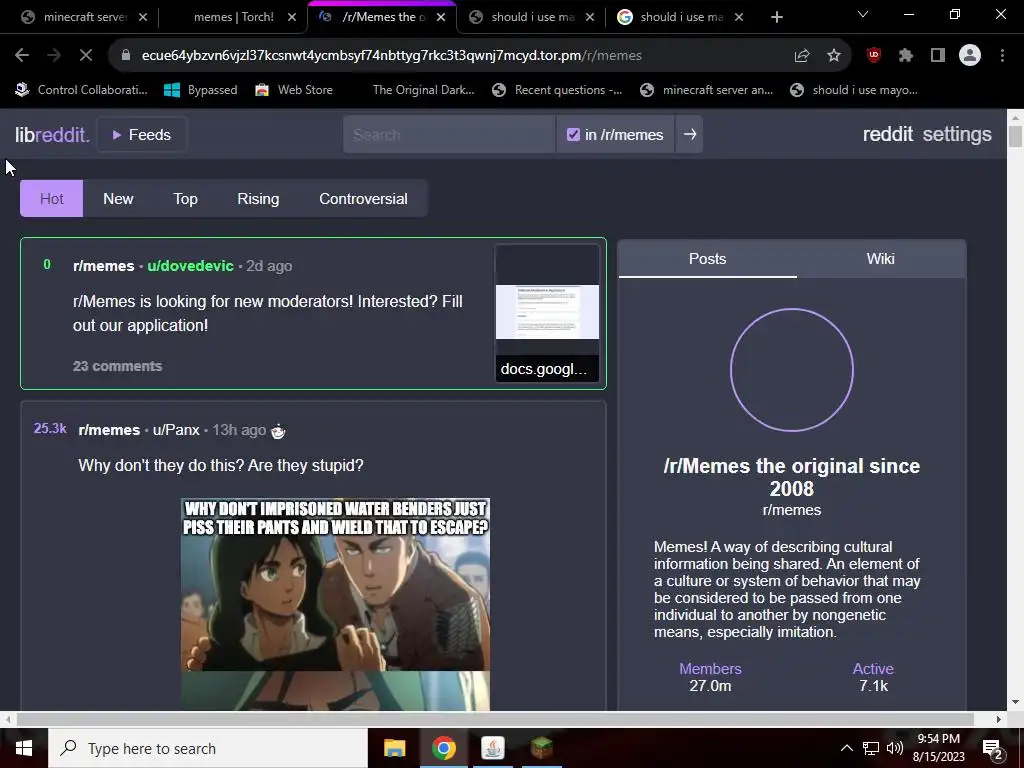The width and height of the screenshot is (1024, 768).
Task: Click the Java app taskbar icon
Action: (492, 748)
